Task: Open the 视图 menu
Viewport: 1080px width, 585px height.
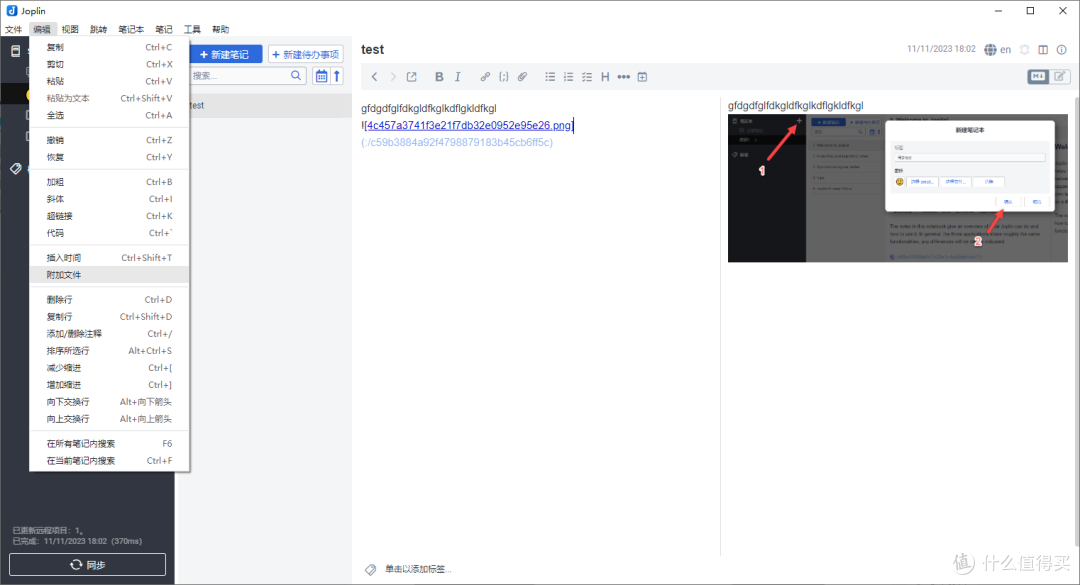Action: pyautogui.click(x=70, y=30)
